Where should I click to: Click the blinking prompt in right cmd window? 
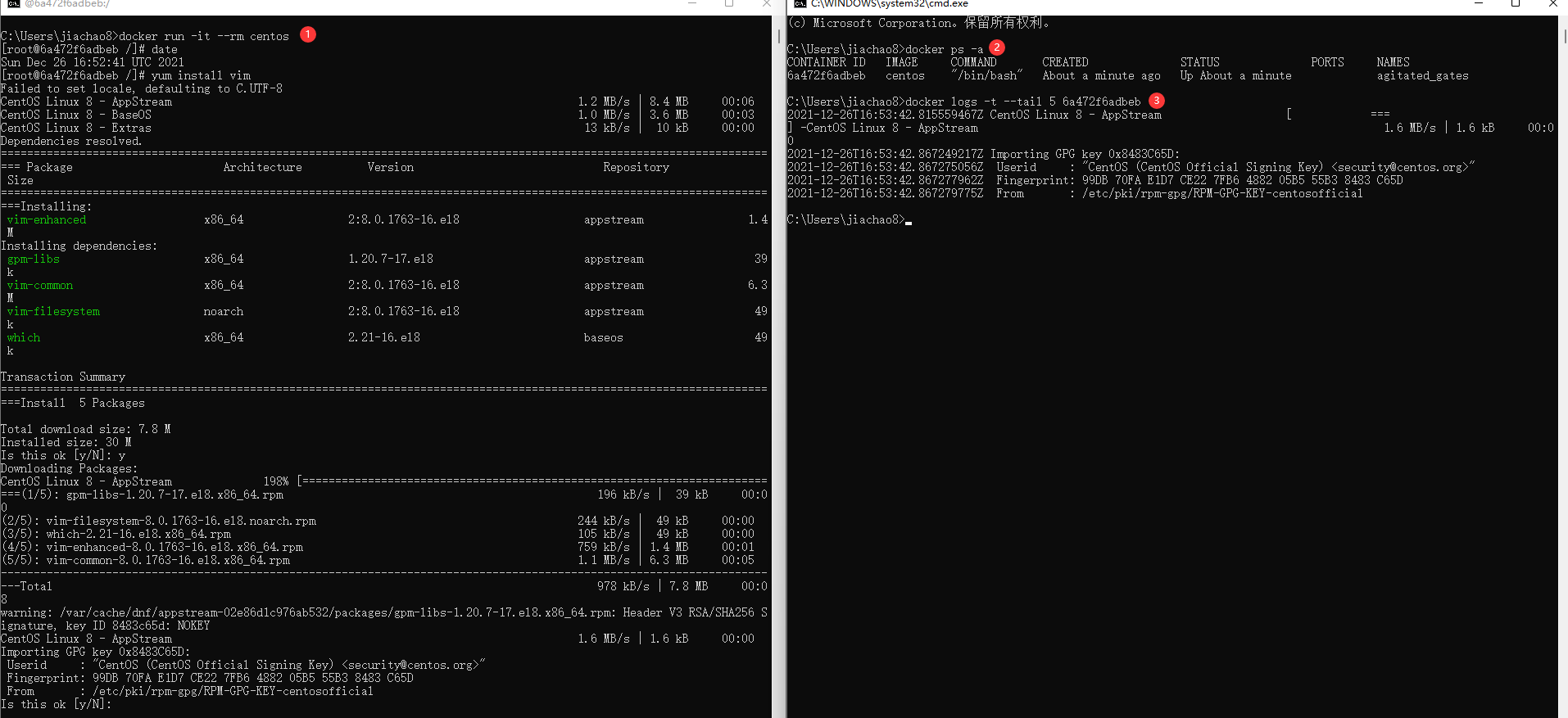pyautogui.click(x=909, y=221)
